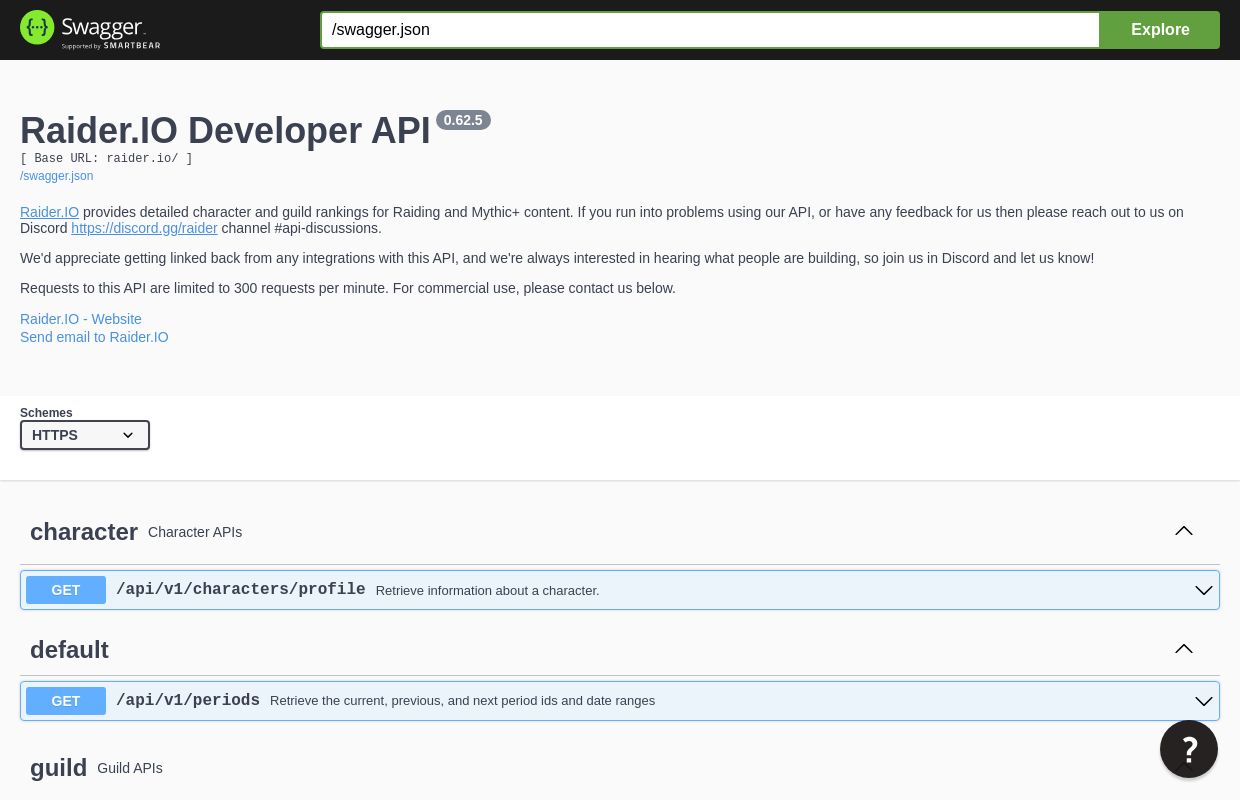The width and height of the screenshot is (1240, 800).
Task: Click 'Retrieve information about a character.' description
Action: pyautogui.click(x=488, y=591)
